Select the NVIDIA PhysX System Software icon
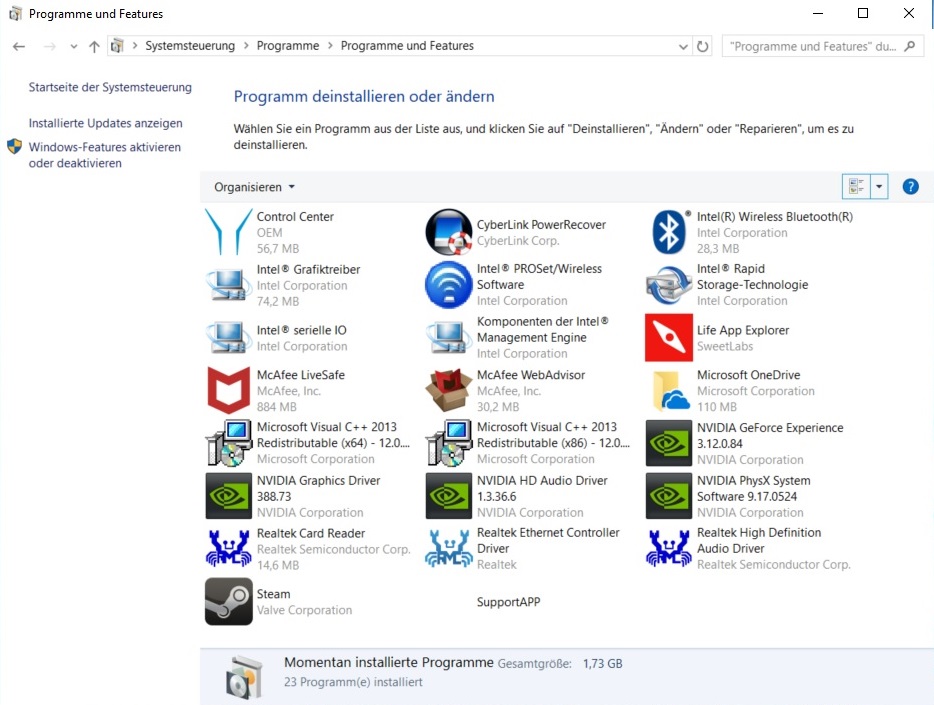This screenshot has width=934, height=705. (669, 496)
